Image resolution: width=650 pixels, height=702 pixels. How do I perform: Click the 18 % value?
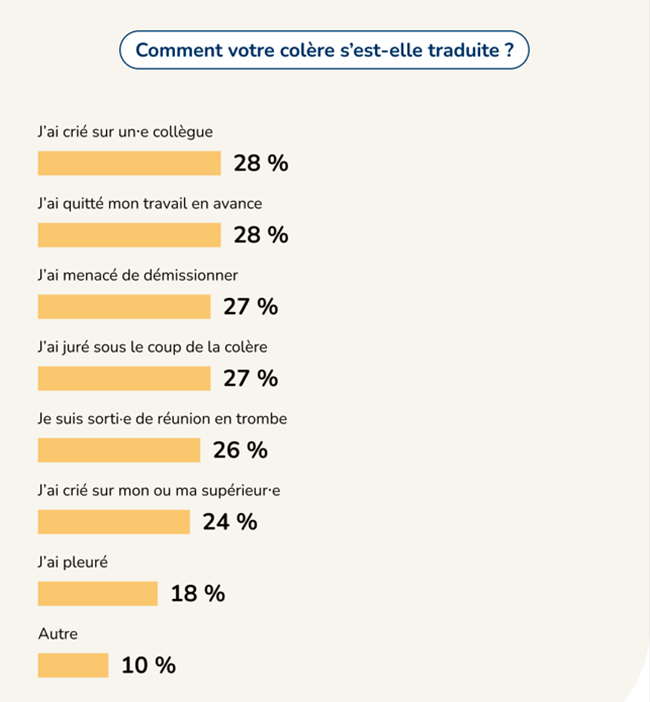(198, 594)
